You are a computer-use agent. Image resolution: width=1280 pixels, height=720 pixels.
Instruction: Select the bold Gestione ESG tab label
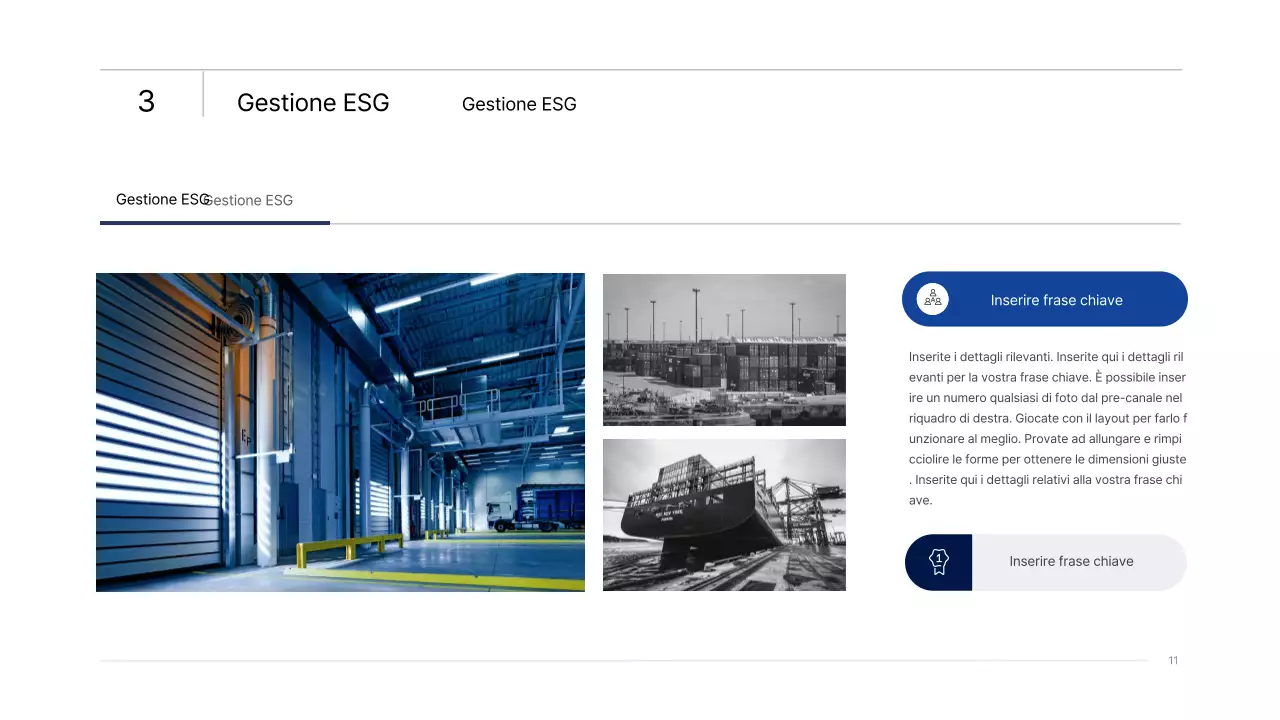[x=162, y=199]
